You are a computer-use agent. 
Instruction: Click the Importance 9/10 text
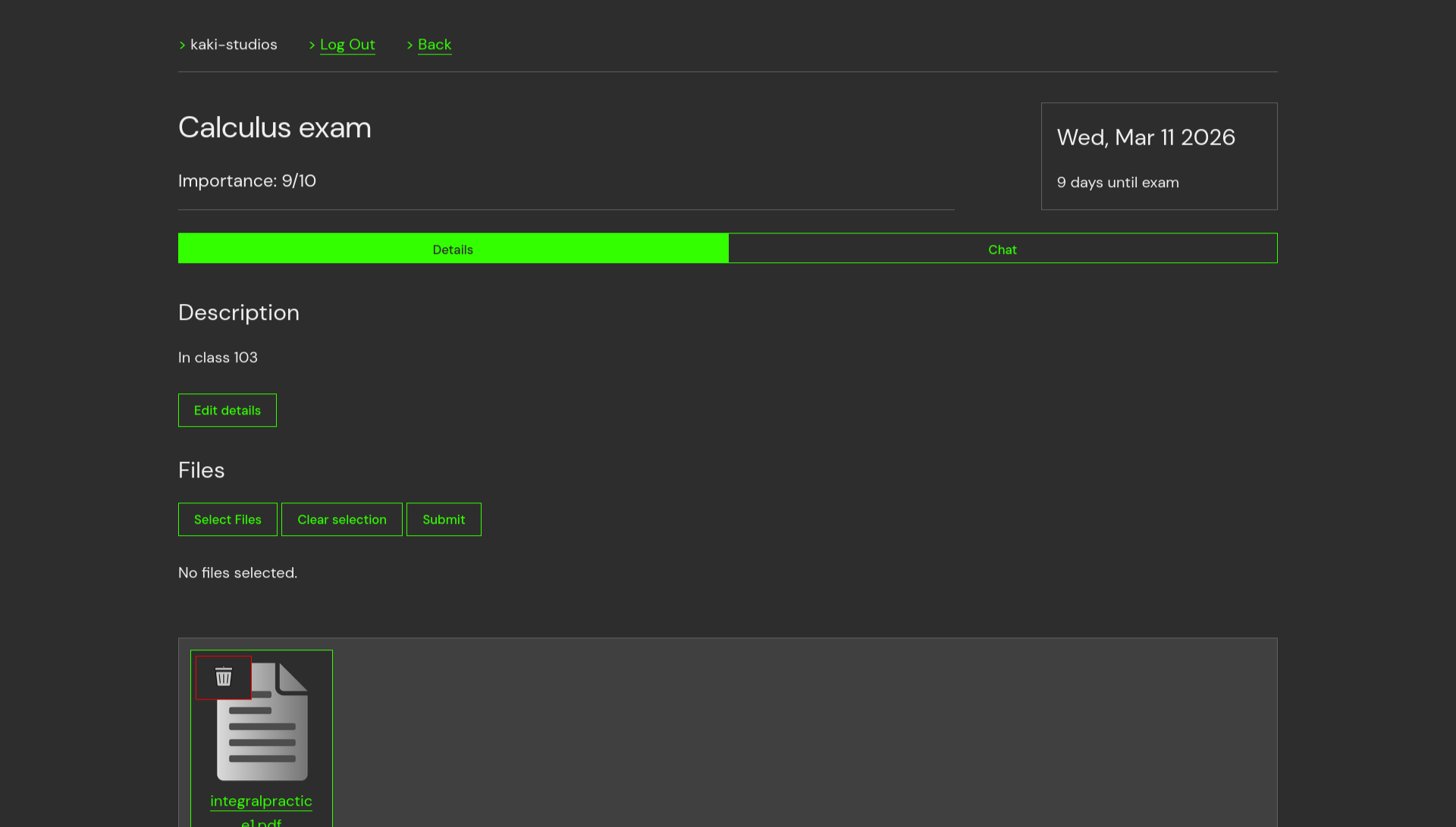tap(247, 180)
